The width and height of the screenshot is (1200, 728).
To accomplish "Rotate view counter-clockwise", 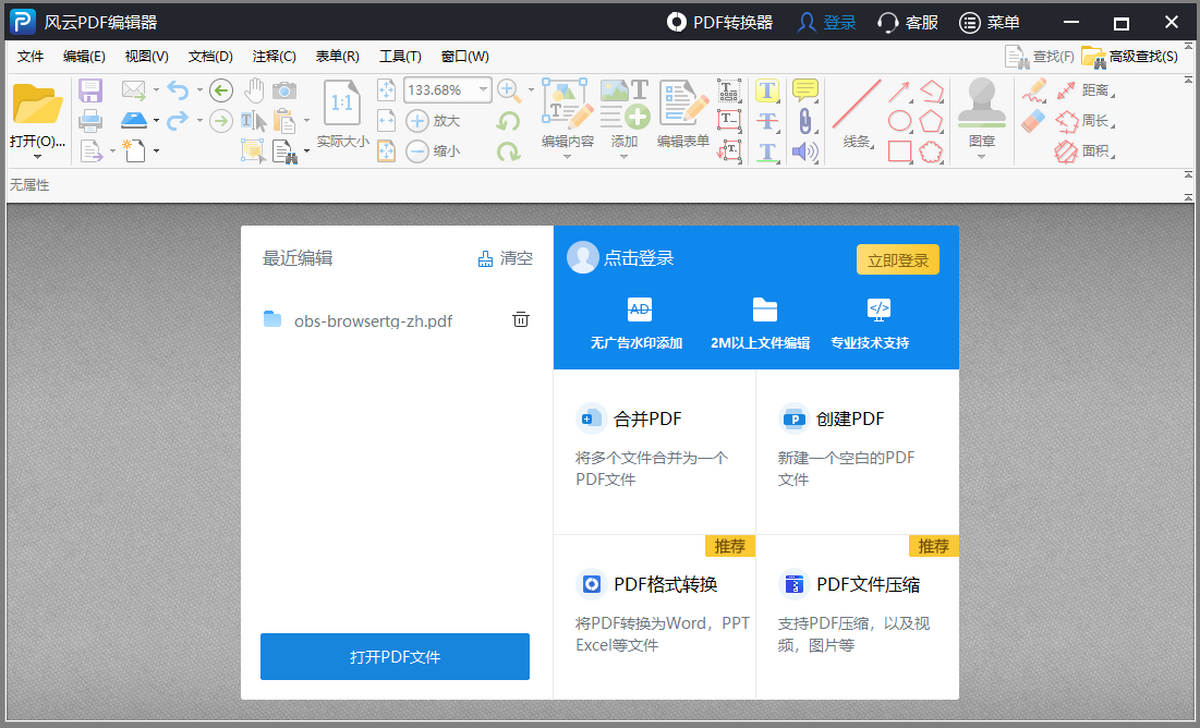I will click(509, 121).
